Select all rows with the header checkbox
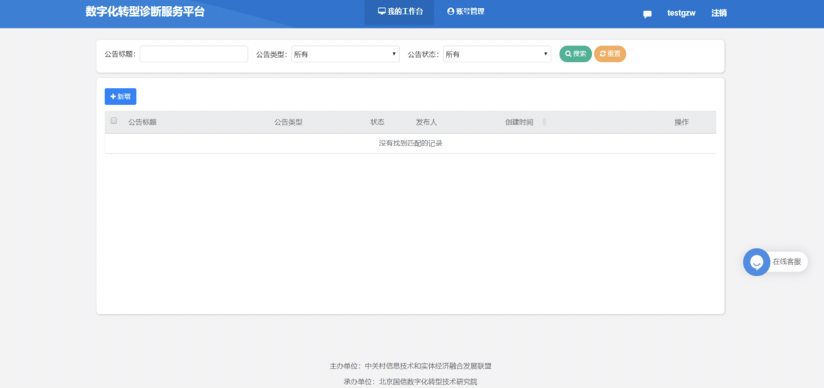 114,121
